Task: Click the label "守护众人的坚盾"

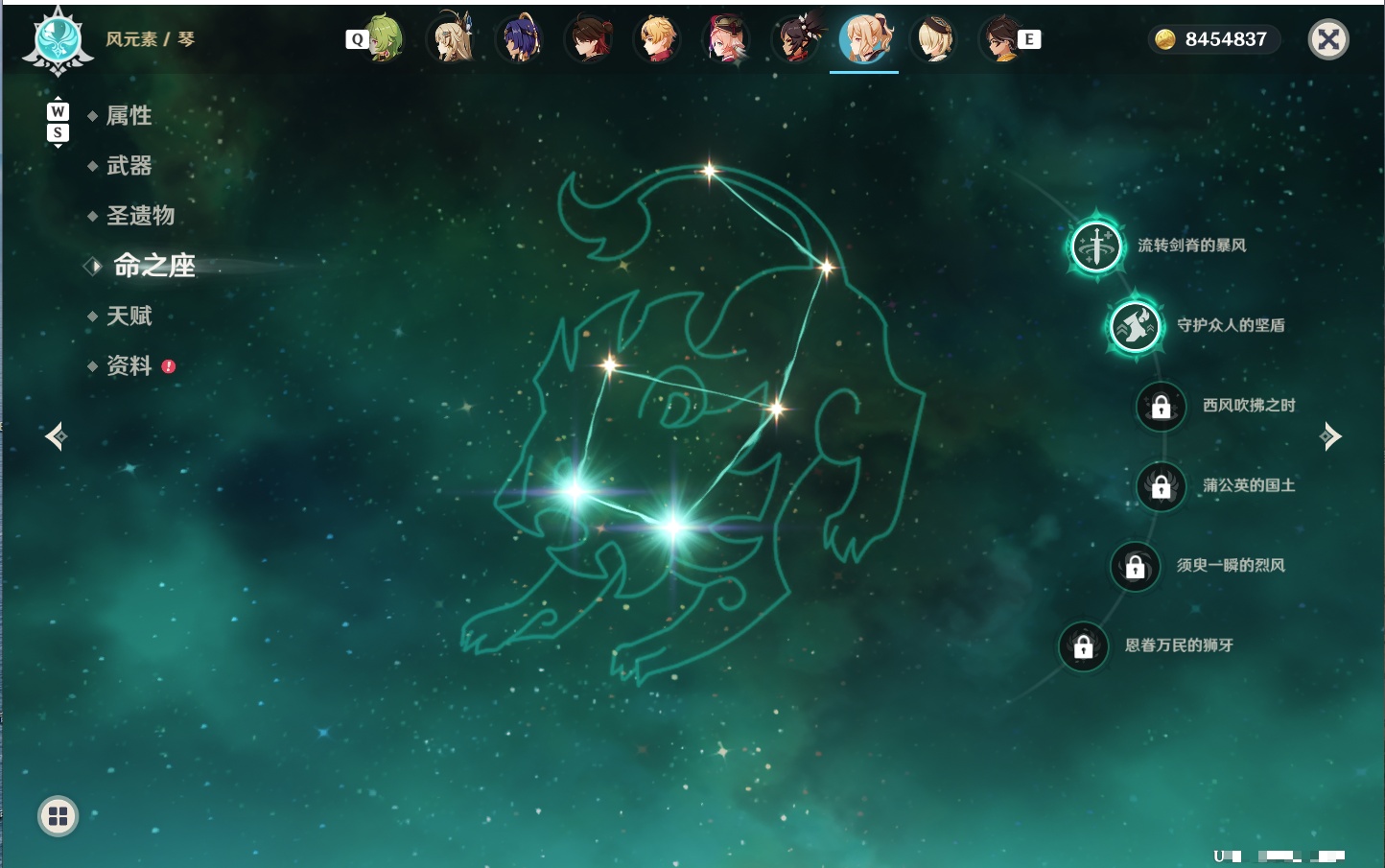Action: pyautogui.click(x=1231, y=325)
